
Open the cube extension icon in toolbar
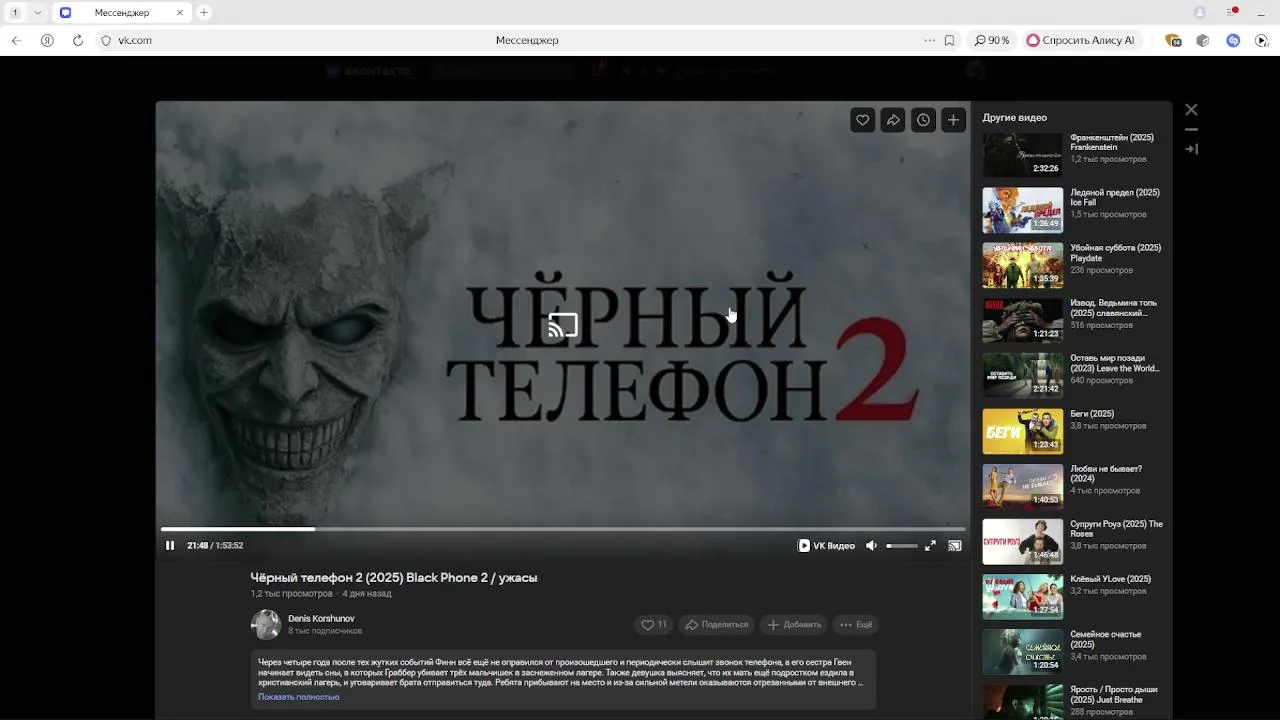click(x=1203, y=40)
